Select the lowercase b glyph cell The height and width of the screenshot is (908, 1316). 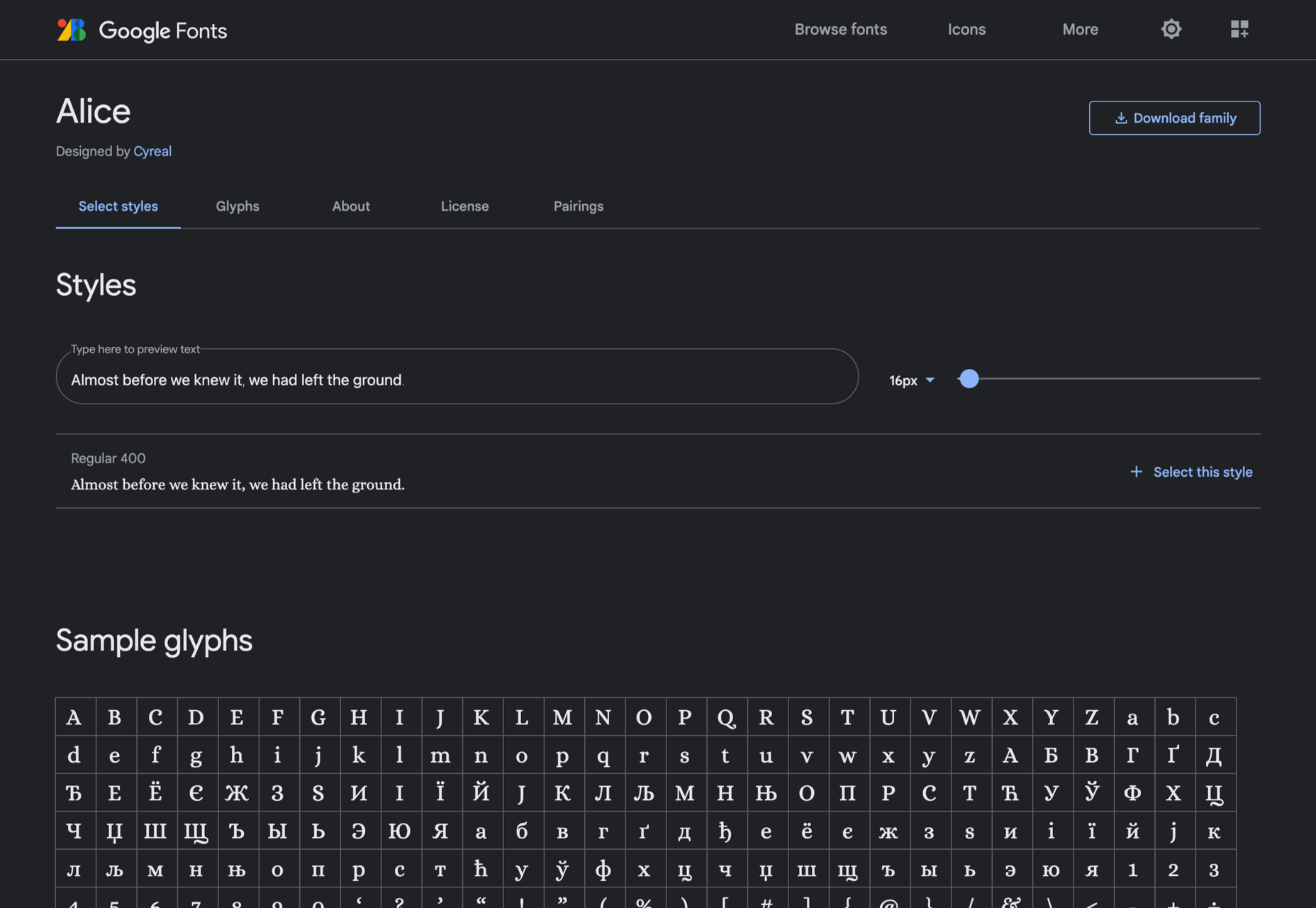1173,717
